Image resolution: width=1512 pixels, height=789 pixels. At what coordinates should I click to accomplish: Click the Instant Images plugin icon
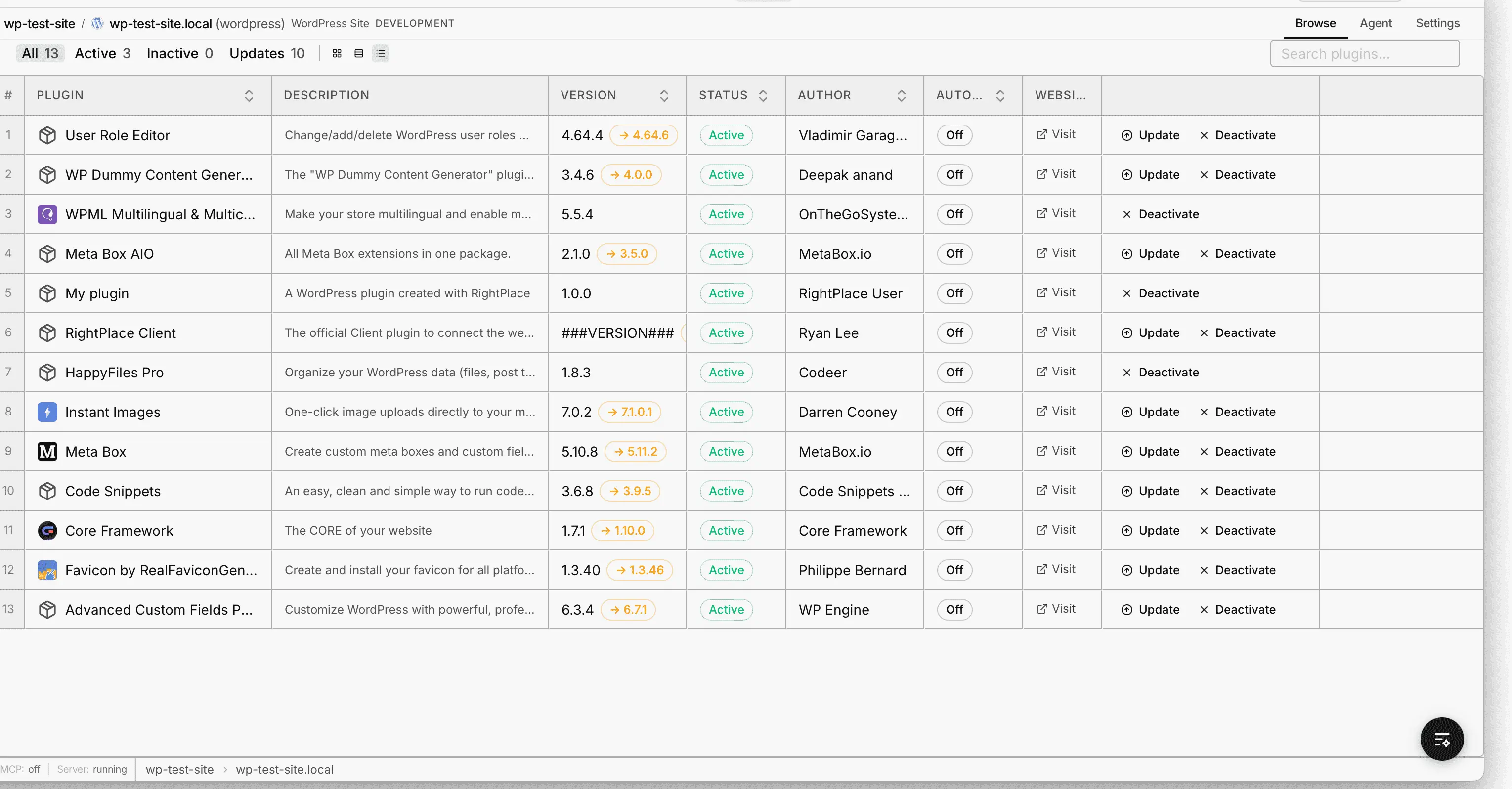click(47, 412)
